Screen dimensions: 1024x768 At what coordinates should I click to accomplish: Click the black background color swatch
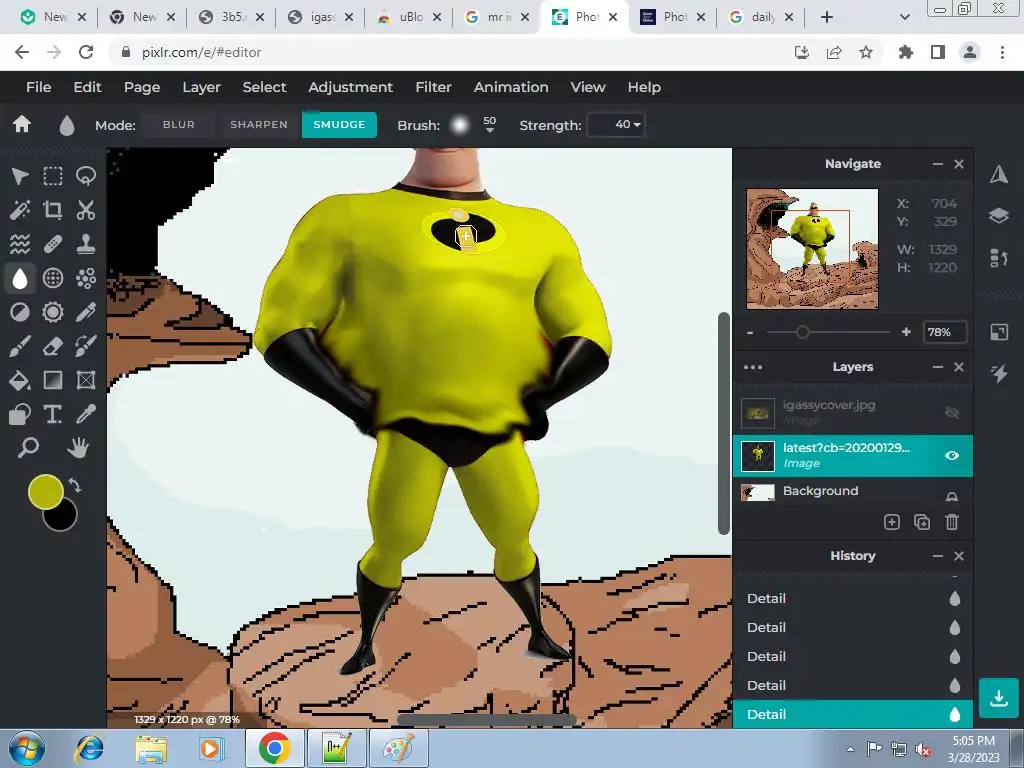62,516
